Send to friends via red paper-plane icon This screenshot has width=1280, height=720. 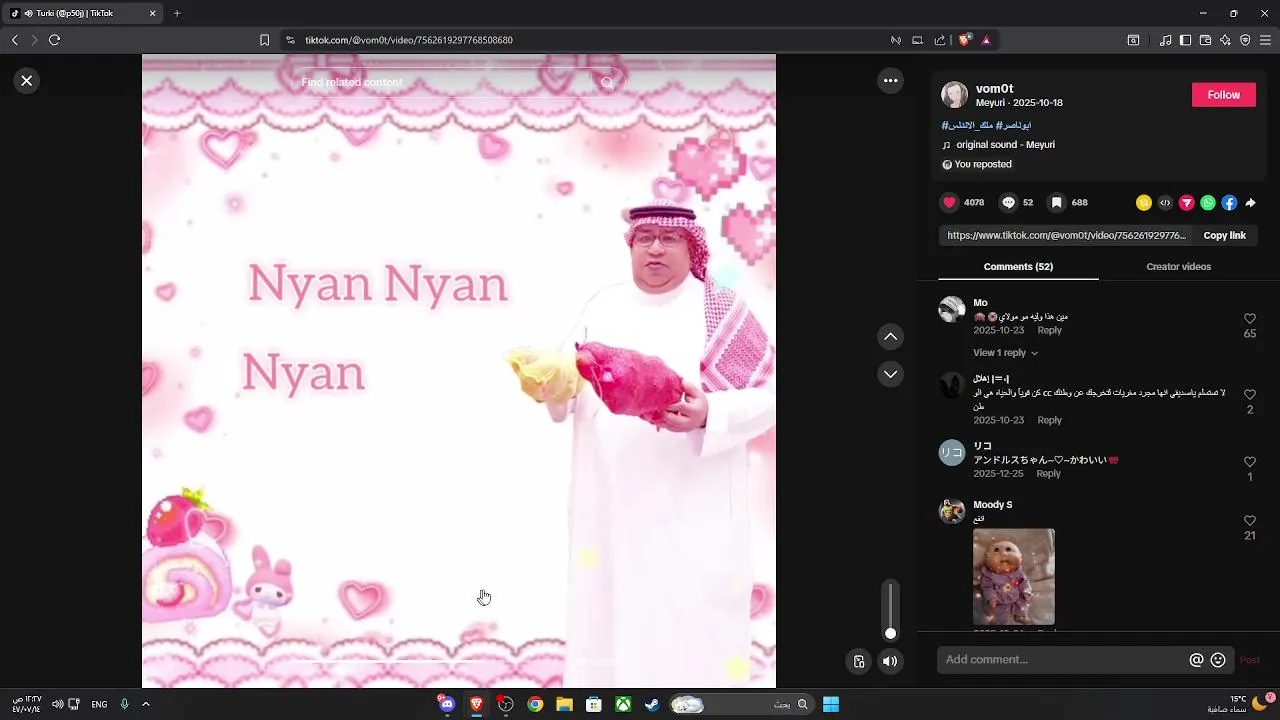1187,203
